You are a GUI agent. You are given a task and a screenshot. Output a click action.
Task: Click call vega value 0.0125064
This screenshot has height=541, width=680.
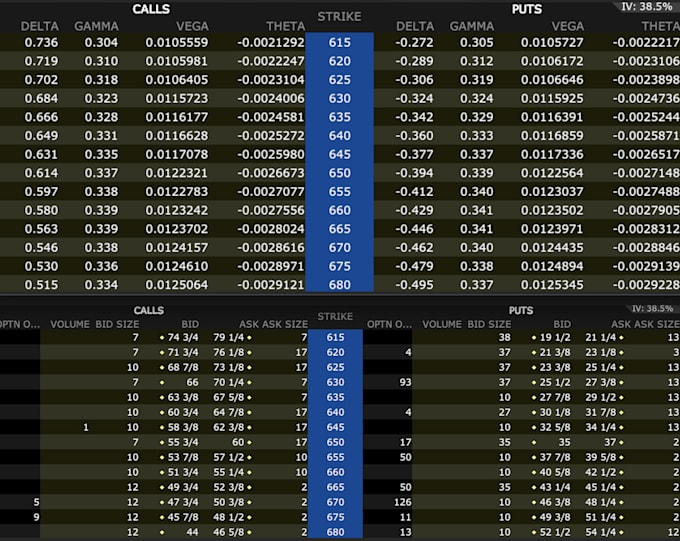coord(177,285)
